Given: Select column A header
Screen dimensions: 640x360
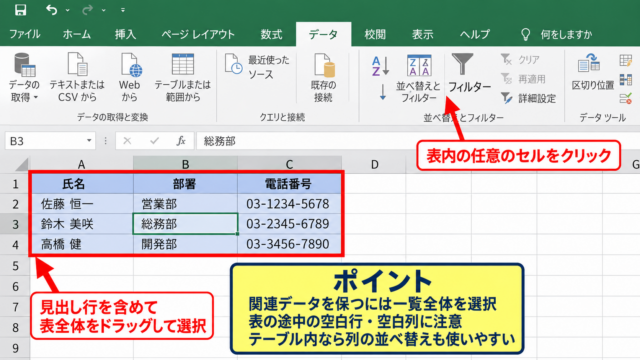Looking at the screenshot, I should coord(81,164).
